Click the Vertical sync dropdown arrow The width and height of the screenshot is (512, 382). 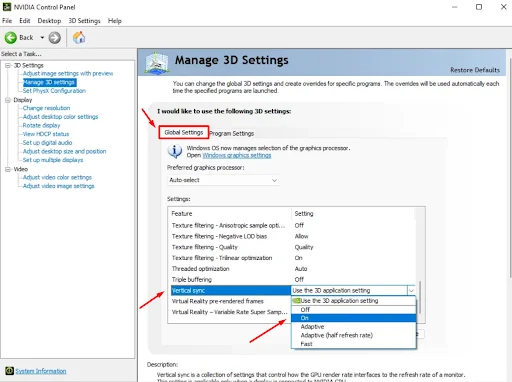click(411, 291)
